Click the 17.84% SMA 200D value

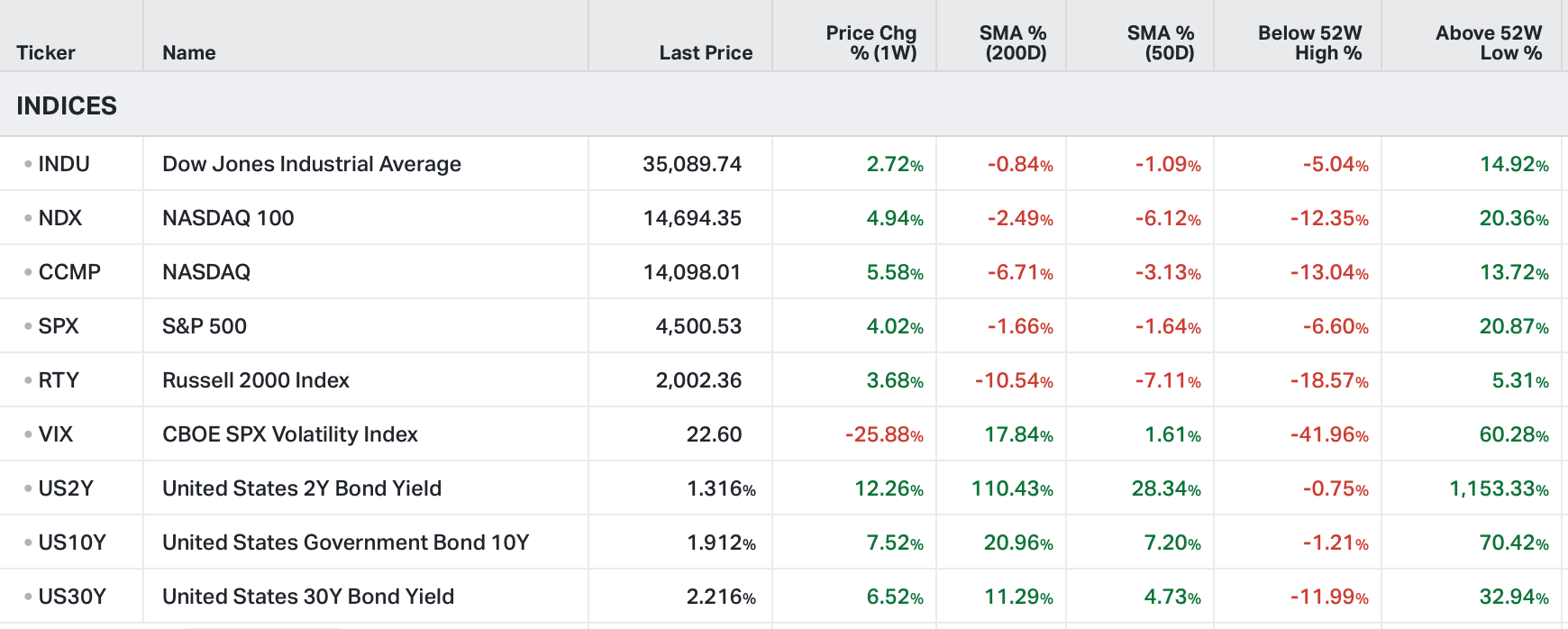click(x=1019, y=434)
